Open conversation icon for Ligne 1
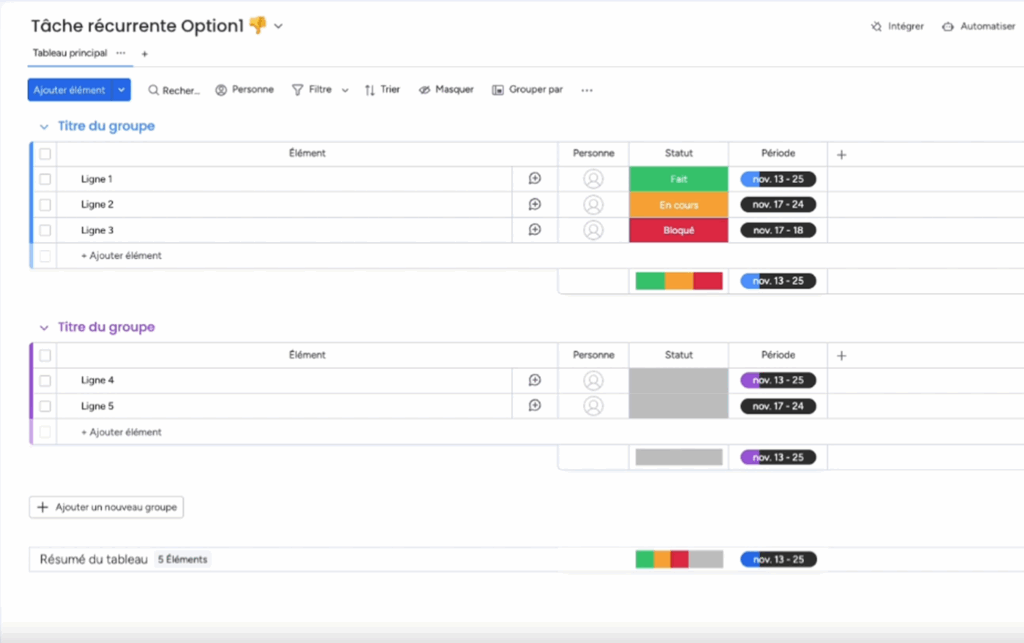Screen dimensions: 1024x643 click(x=535, y=178)
